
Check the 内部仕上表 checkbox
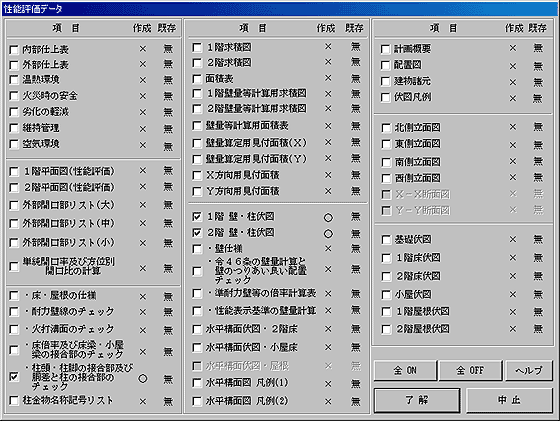pyautogui.click(x=14, y=50)
